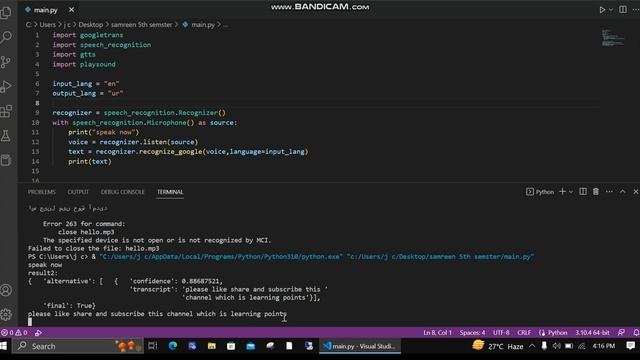Viewport: 640px width, 360px height.
Task: Click line number 8 in the gutter
Action: click(37, 103)
